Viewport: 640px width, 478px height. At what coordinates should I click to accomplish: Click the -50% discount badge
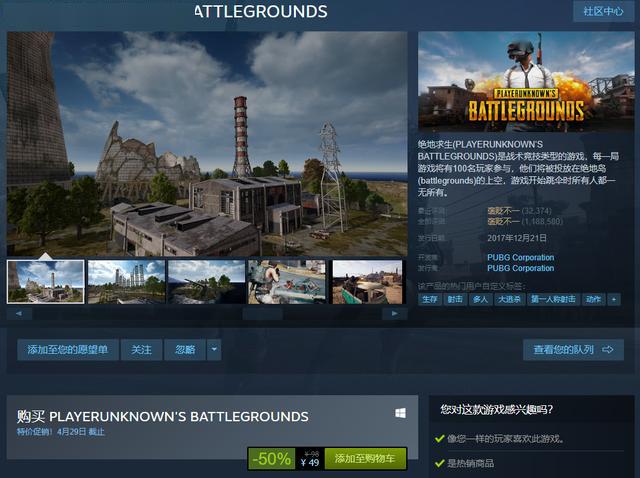(272, 459)
